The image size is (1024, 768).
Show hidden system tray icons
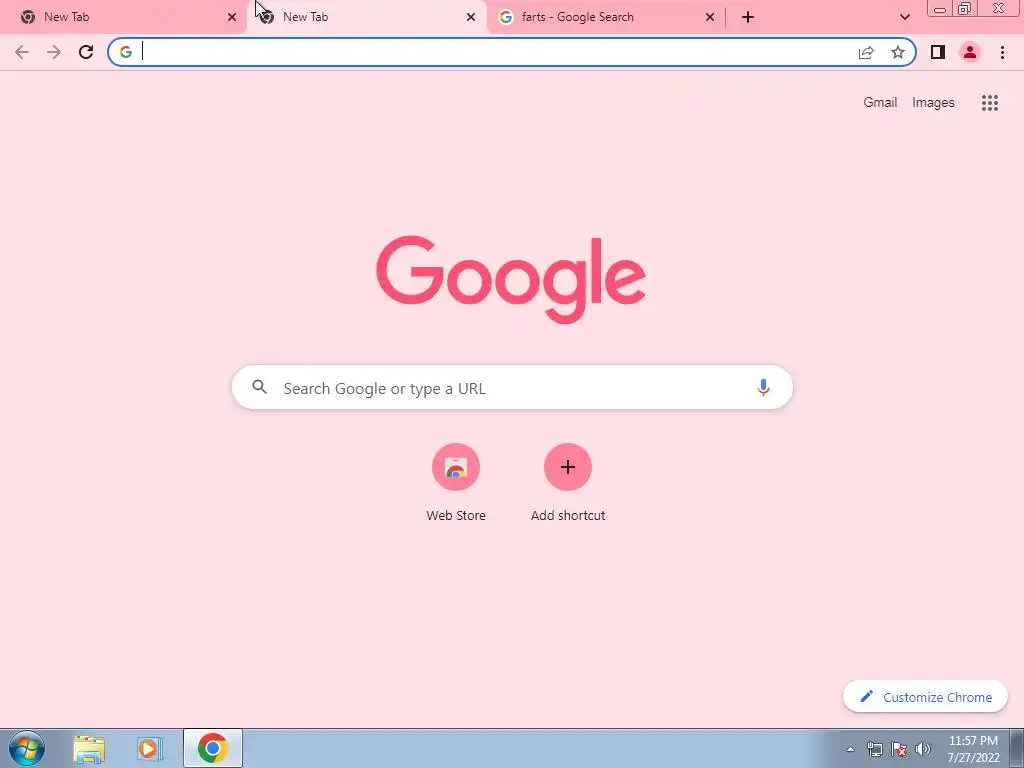click(x=850, y=749)
